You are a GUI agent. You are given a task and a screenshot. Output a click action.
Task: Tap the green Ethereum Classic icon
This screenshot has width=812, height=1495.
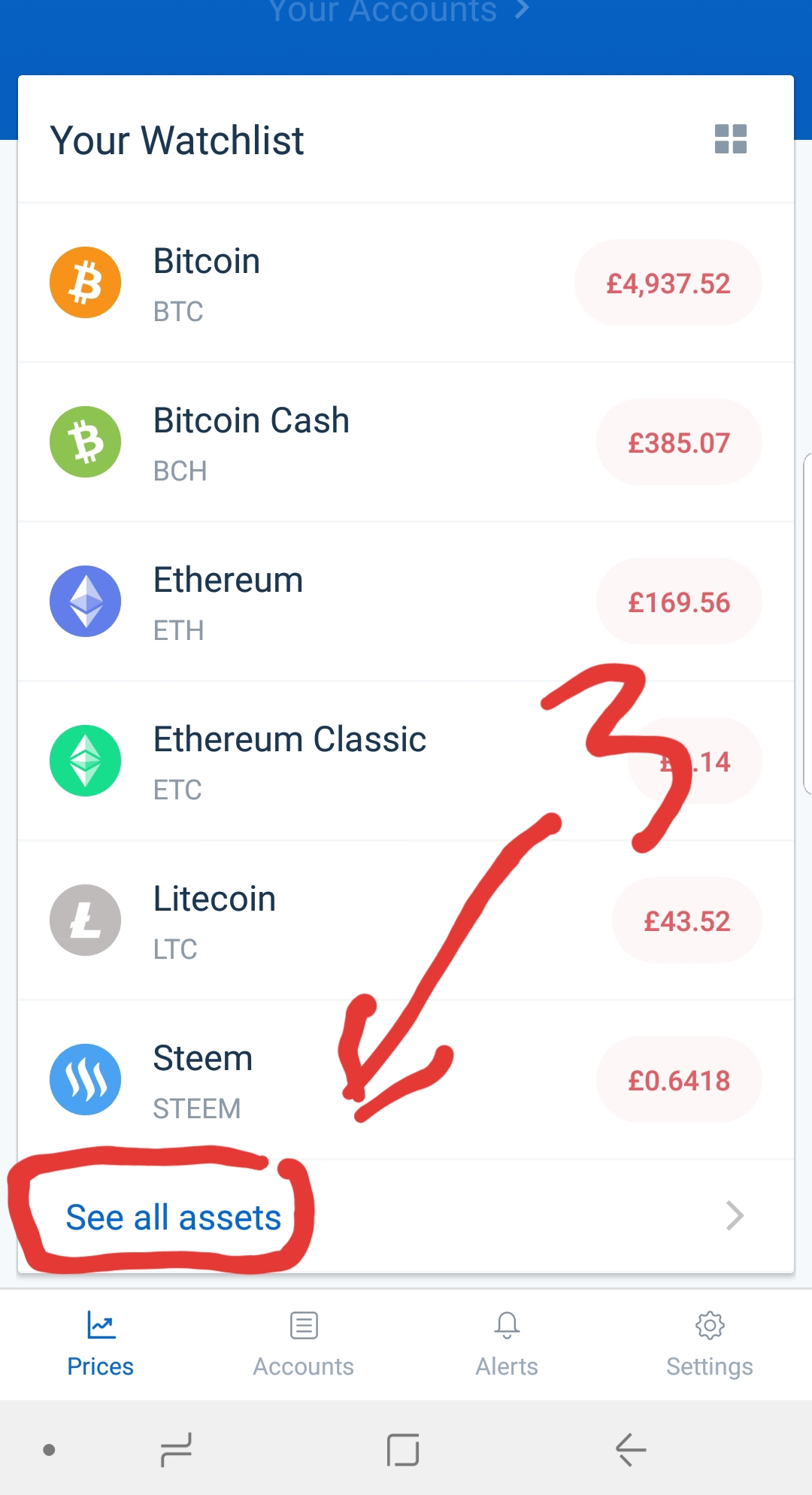tap(85, 761)
